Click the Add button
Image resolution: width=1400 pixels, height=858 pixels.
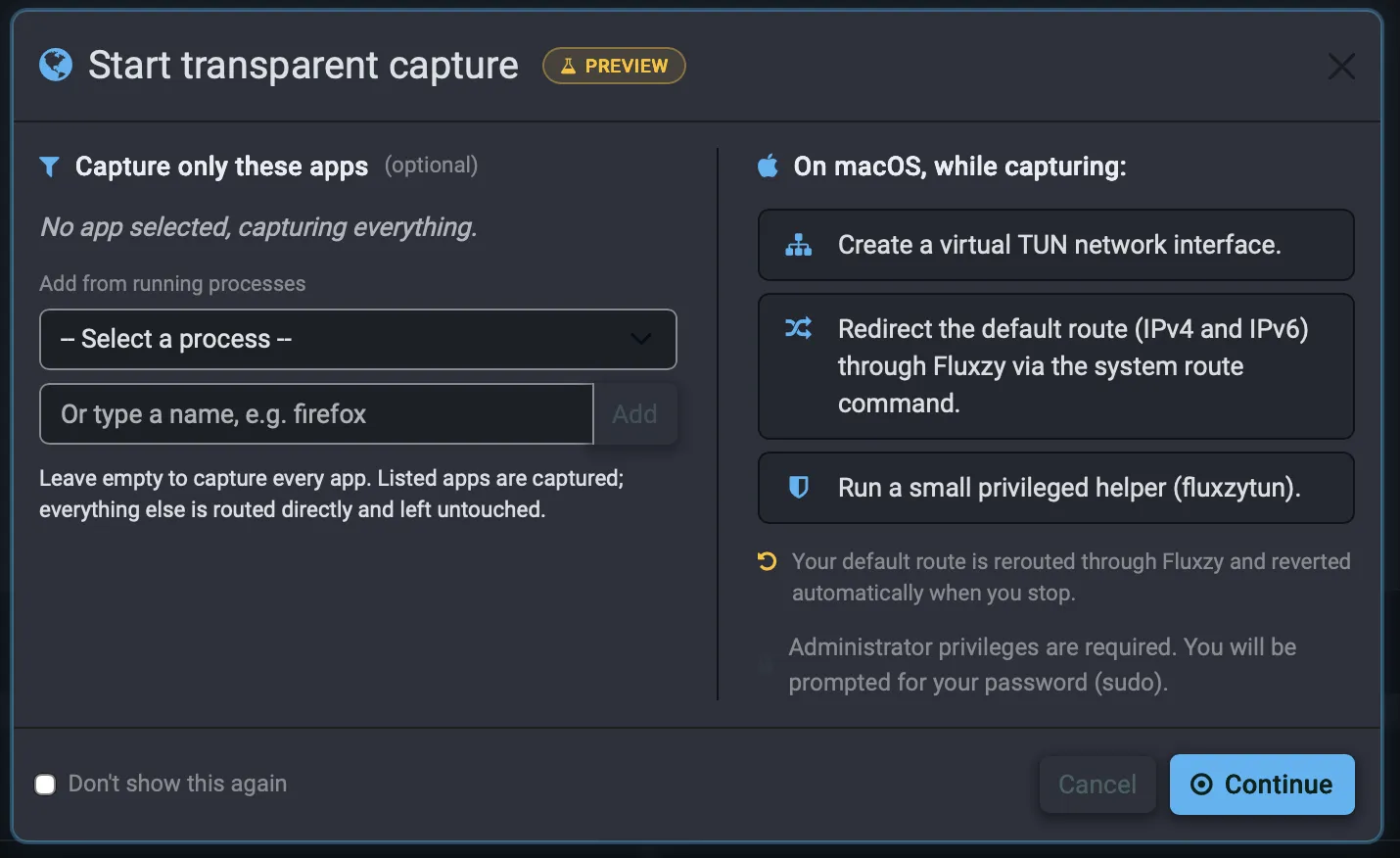(634, 413)
